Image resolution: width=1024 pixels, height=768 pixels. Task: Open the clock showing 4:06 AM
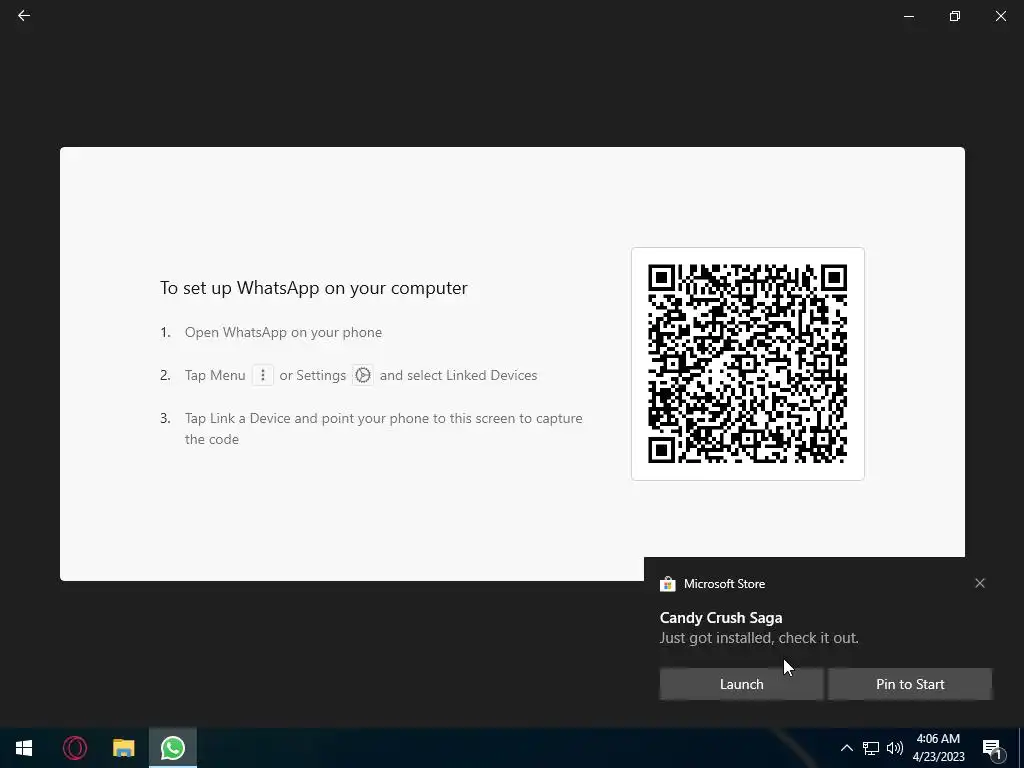coord(938,748)
